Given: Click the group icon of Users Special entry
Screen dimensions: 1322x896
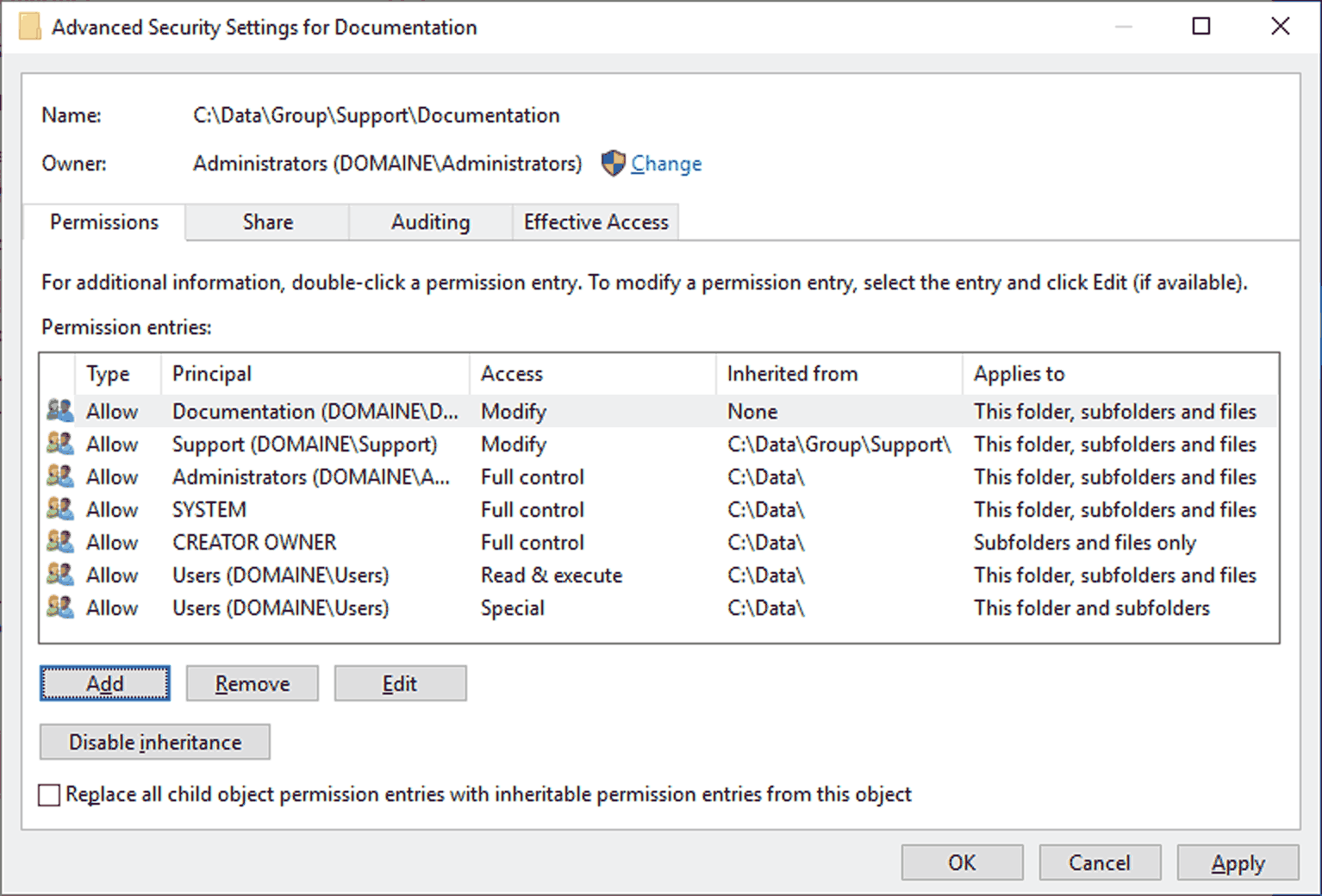Looking at the screenshot, I should pos(59,607).
